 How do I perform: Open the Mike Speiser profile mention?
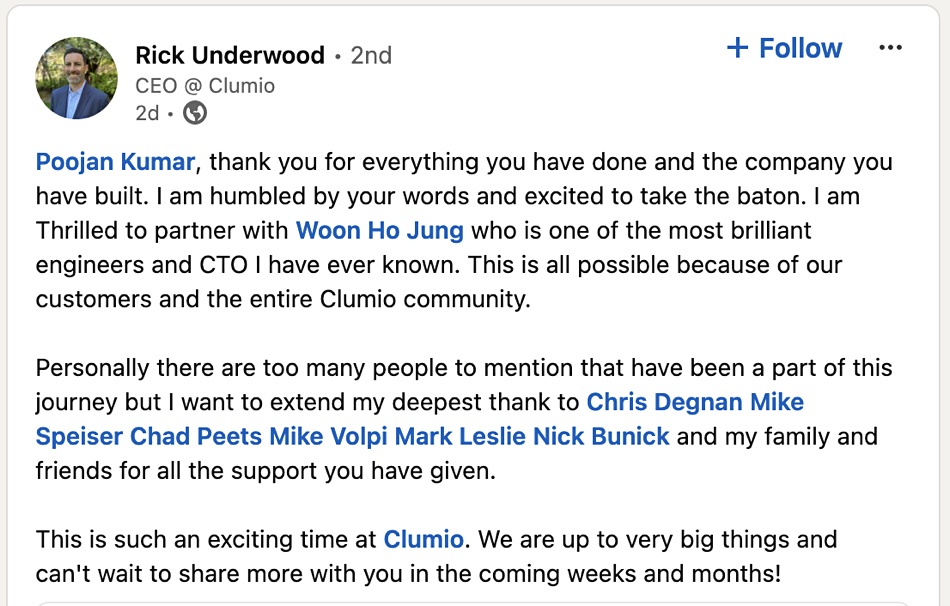tap(419, 419)
